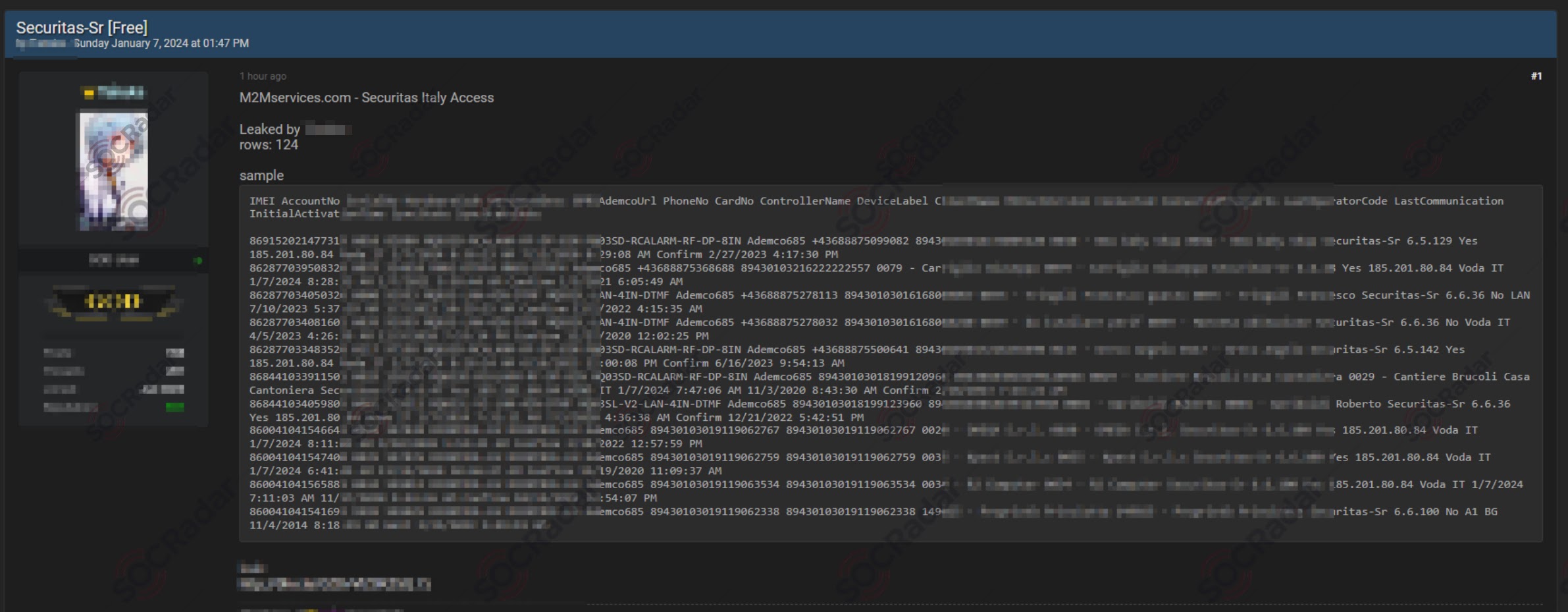1568x612 pixels.
Task: Select IMEI value 86004104154664
Action: [x=294, y=430]
